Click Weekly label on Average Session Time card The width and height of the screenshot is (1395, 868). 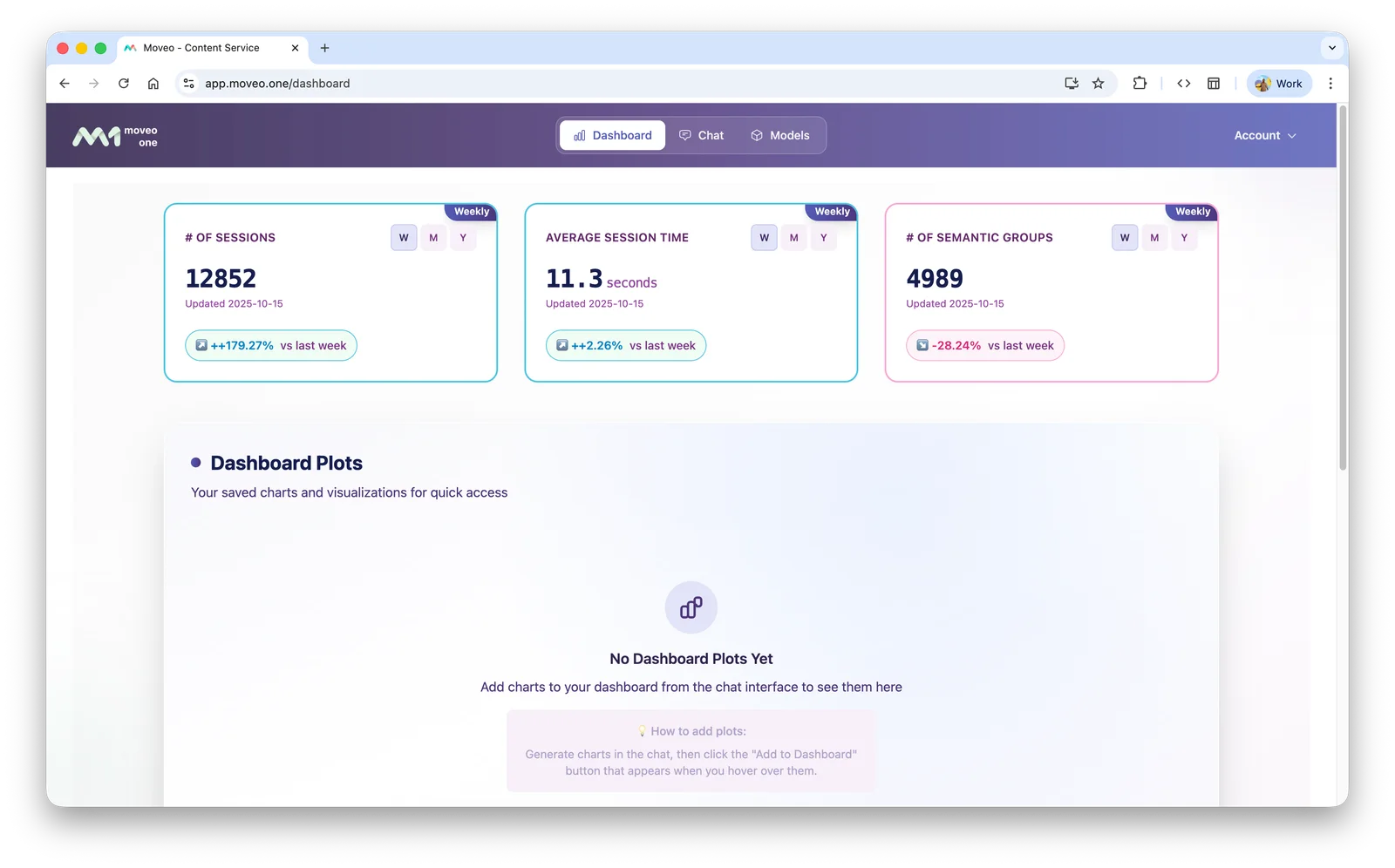(x=833, y=212)
